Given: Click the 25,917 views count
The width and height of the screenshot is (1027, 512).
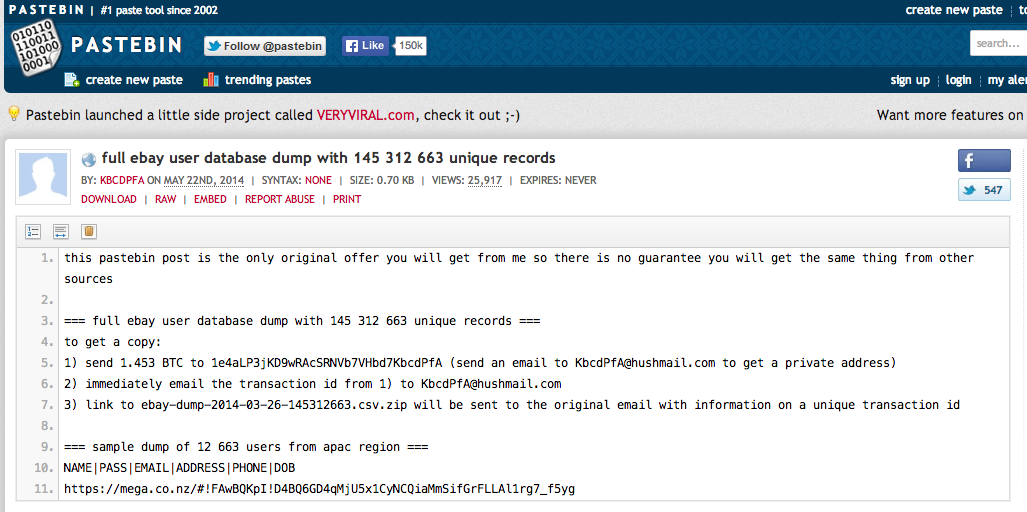Looking at the screenshot, I should click(485, 180).
